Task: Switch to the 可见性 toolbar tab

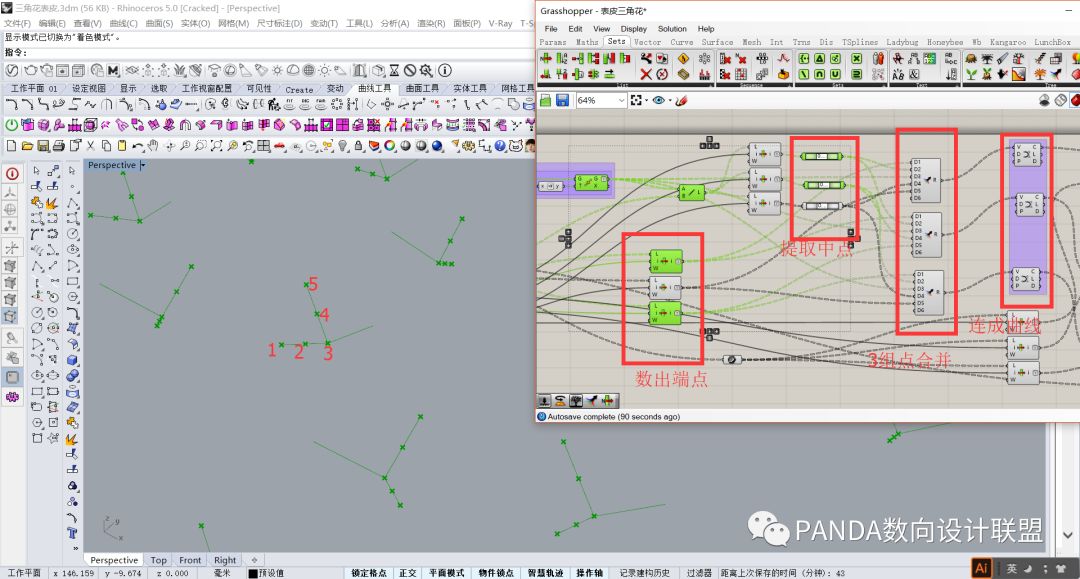Action: pyautogui.click(x=259, y=89)
